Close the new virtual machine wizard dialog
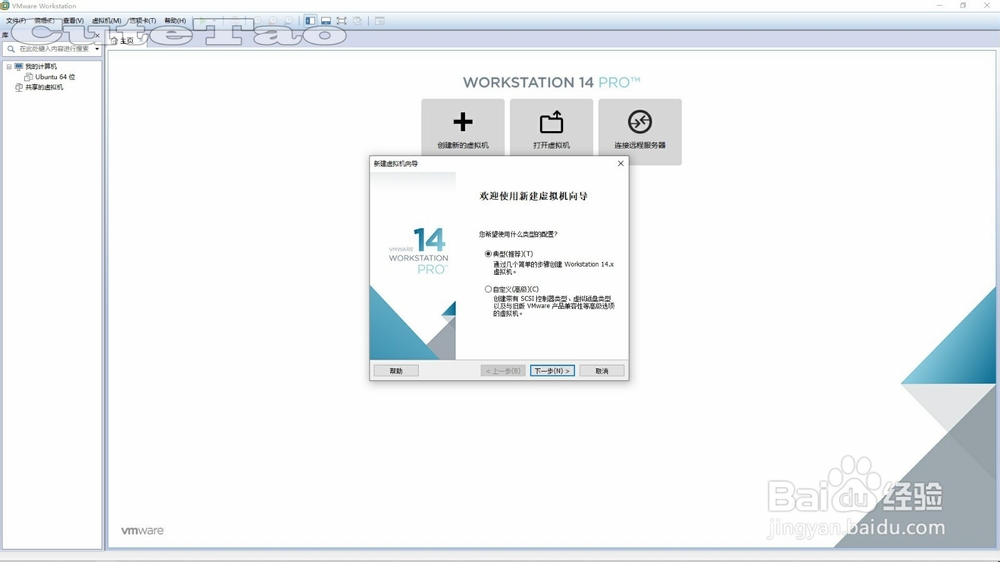The width and height of the screenshot is (1000, 562). click(621, 163)
